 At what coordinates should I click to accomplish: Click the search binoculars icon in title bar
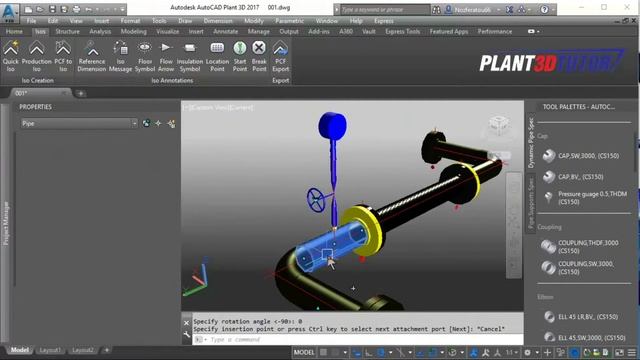pos(436,9)
